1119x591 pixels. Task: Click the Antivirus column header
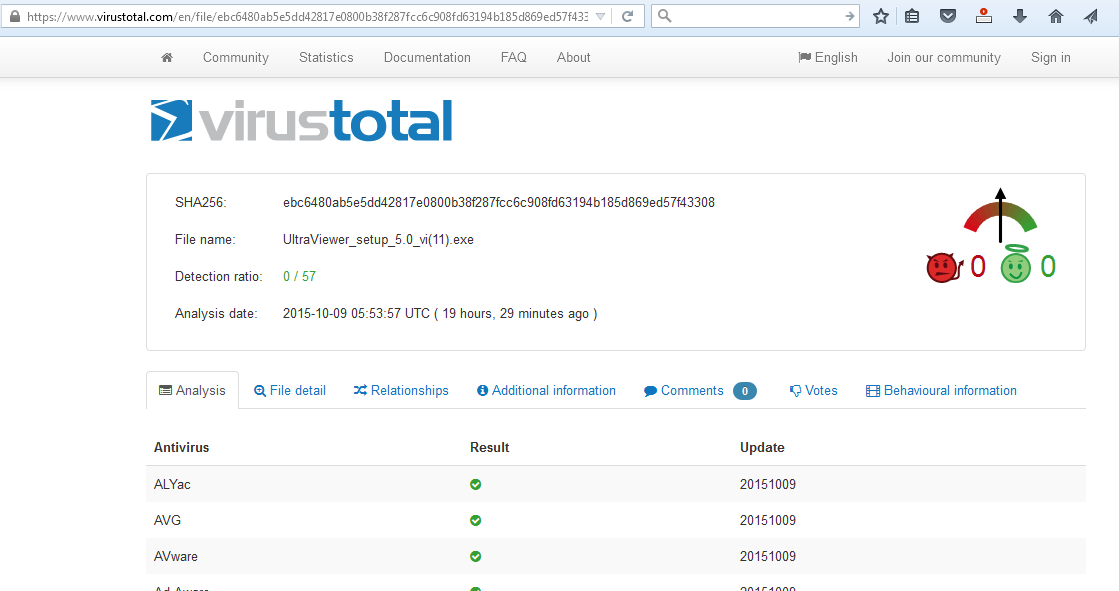click(x=181, y=448)
